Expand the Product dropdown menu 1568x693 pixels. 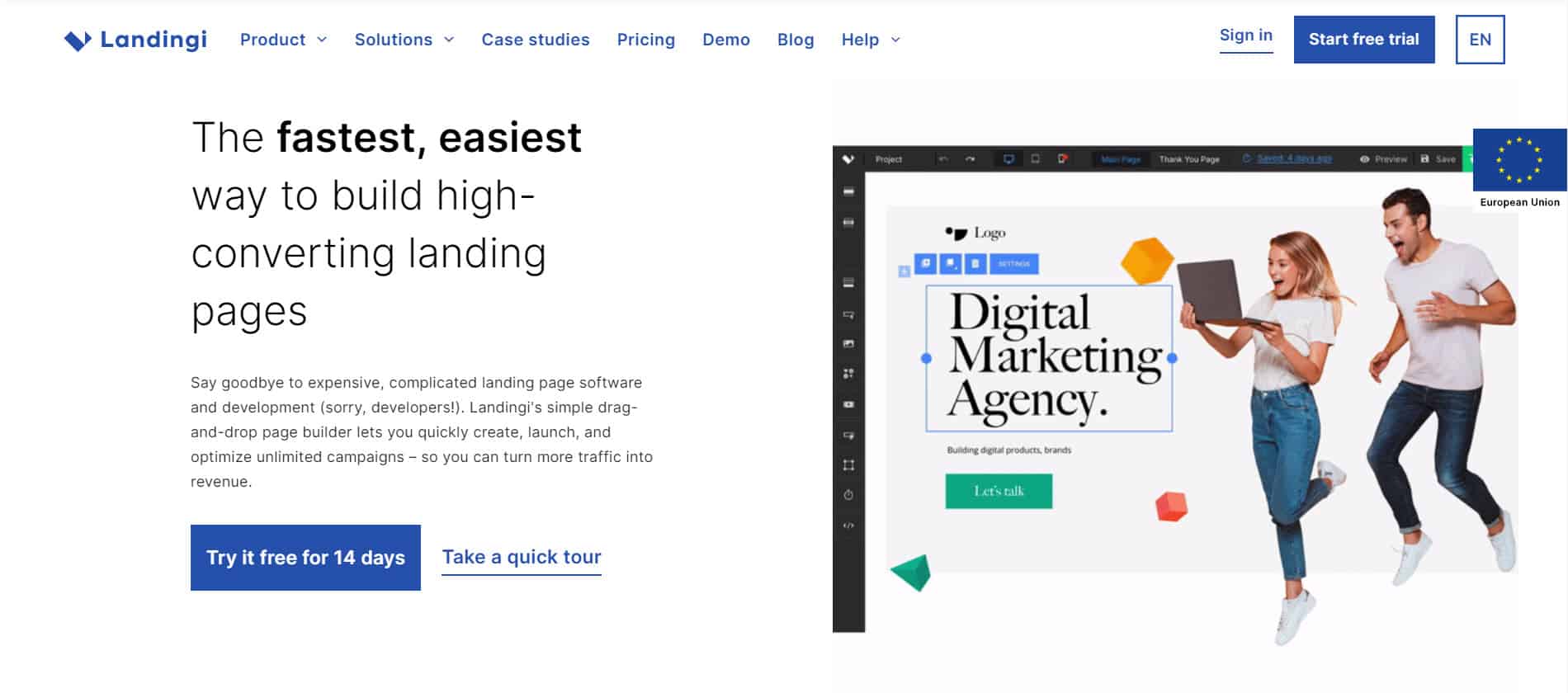coord(283,40)
